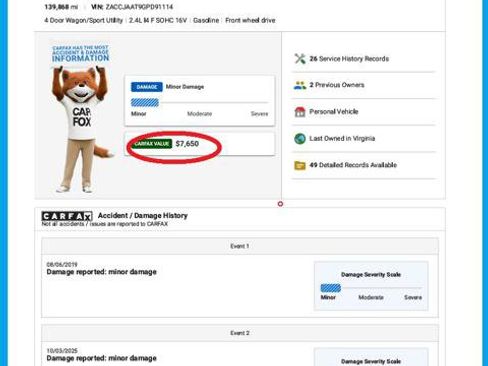The image size is (488, 366).
Task: Click the $7,650 CARFAX value
Action: (x=187, y=144)
